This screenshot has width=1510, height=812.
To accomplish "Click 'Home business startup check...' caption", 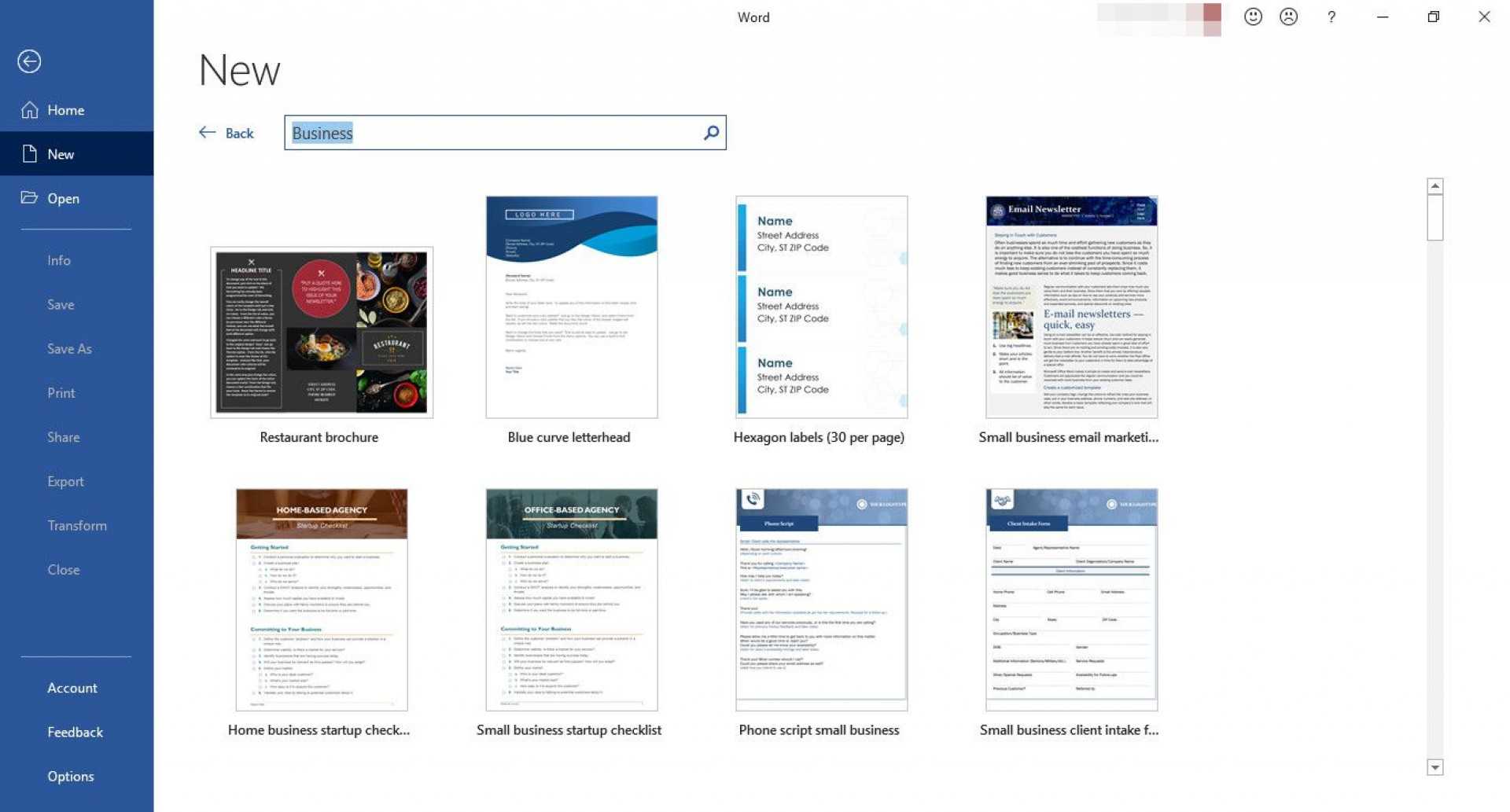I will pyautogui.click(x=319, y=729).
